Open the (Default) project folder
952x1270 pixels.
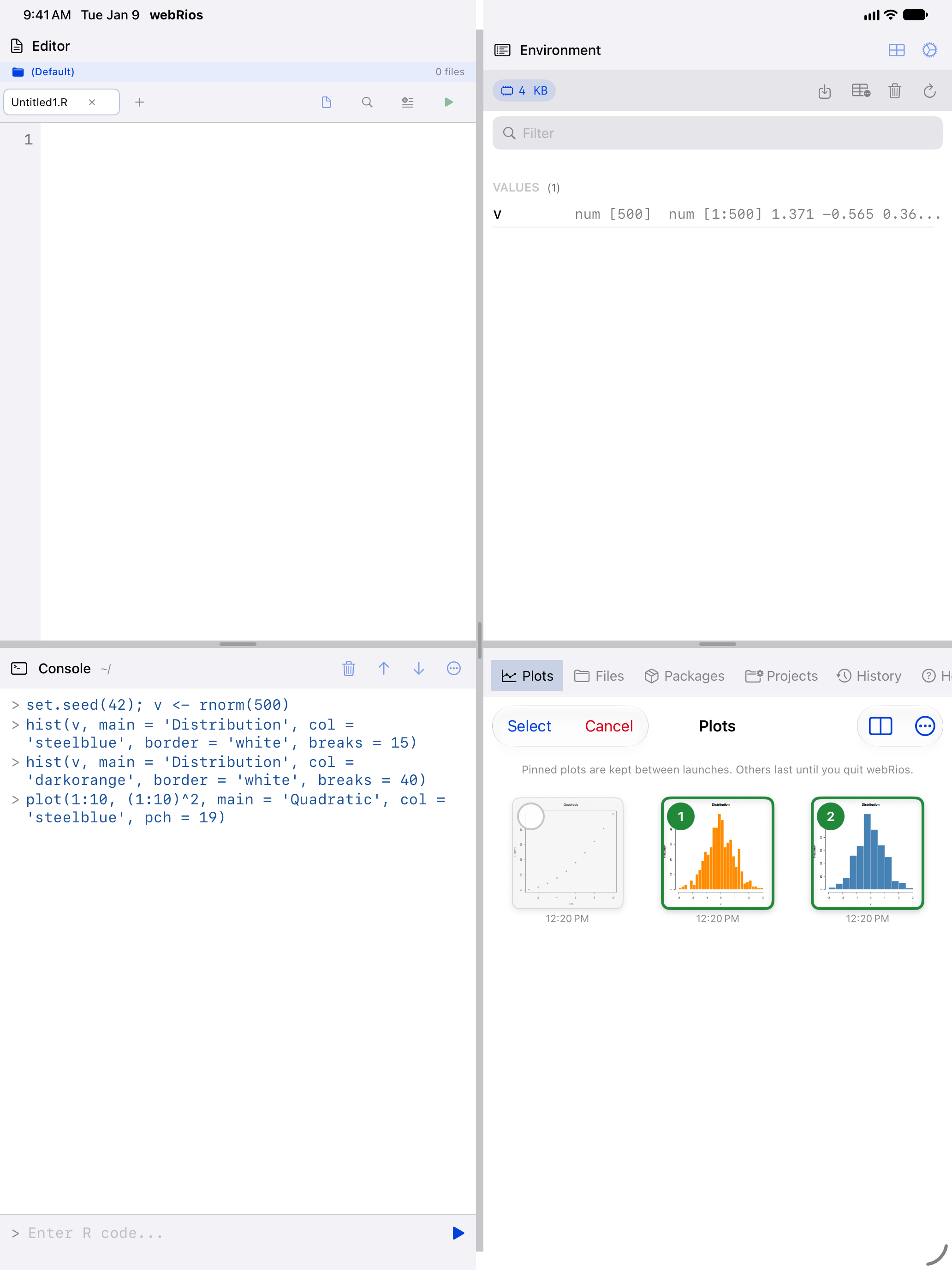click(44, 72)
